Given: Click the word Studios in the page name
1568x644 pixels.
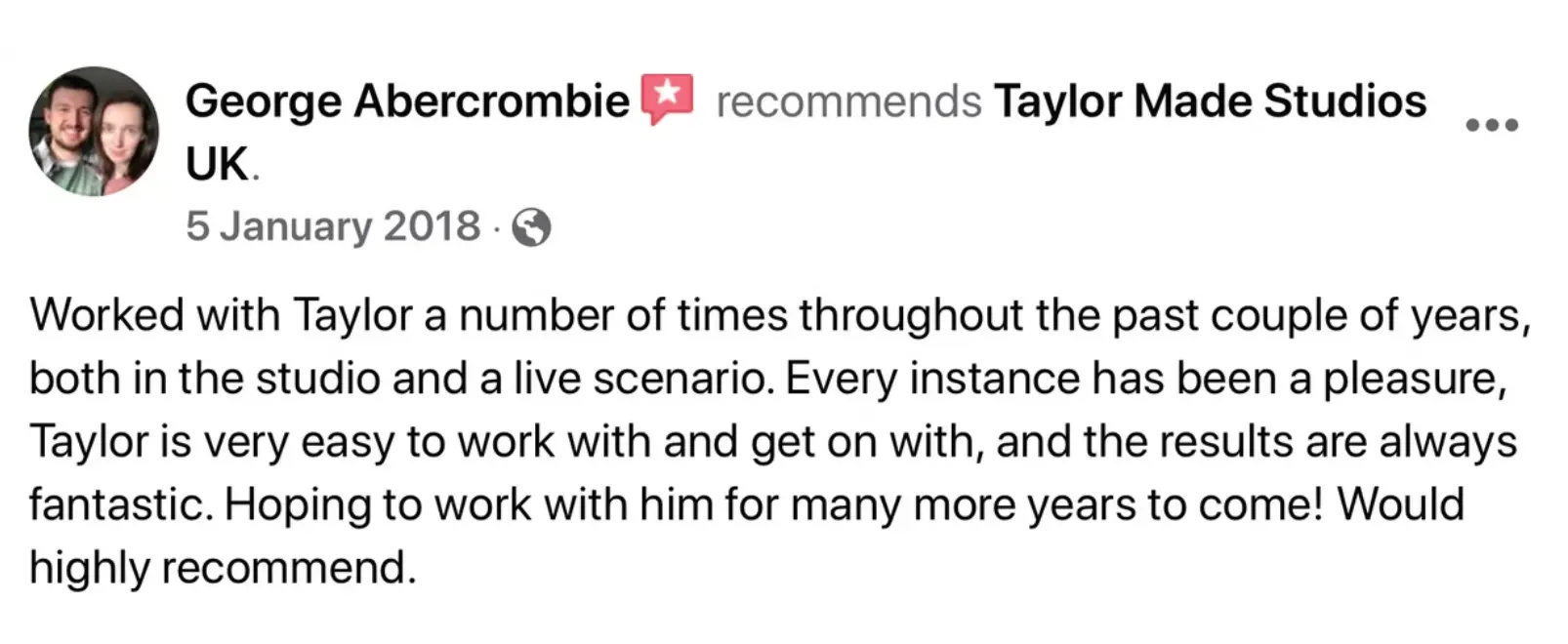Looking at the screenshot, I should click(x=1345, y=101).
